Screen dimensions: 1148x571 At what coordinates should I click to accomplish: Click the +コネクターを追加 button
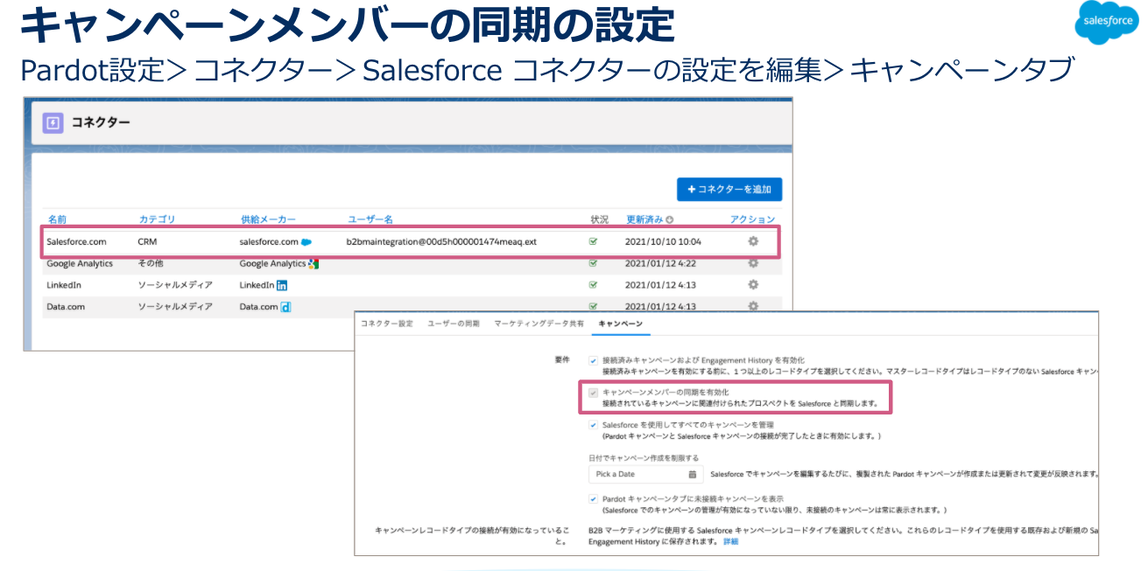[729, 190]
